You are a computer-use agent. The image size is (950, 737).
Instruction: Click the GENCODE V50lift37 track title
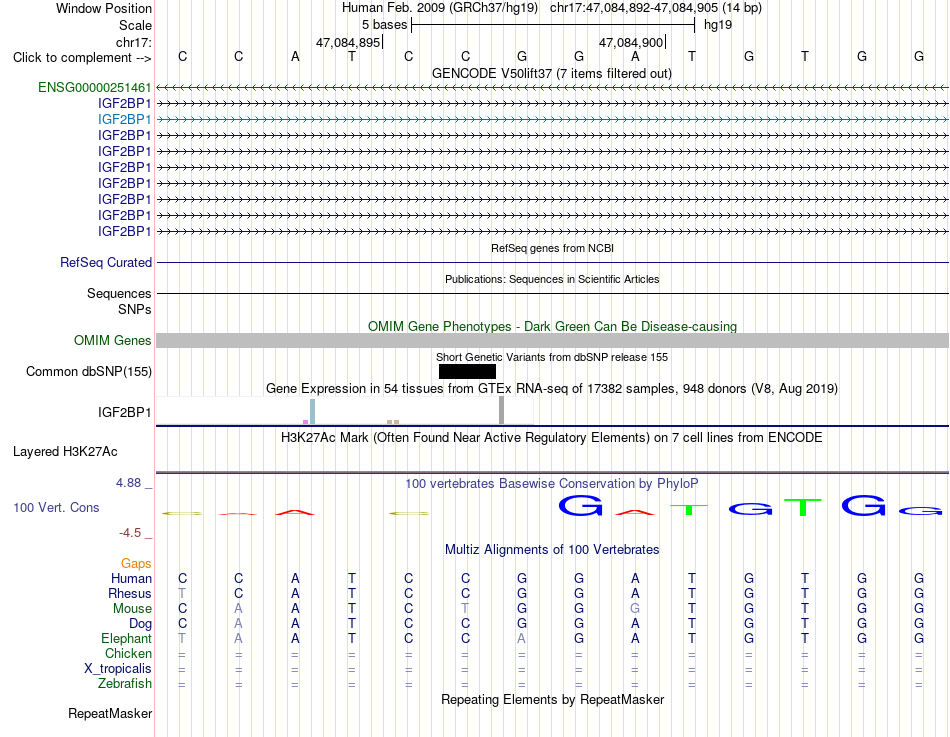[x=552, y=73]
